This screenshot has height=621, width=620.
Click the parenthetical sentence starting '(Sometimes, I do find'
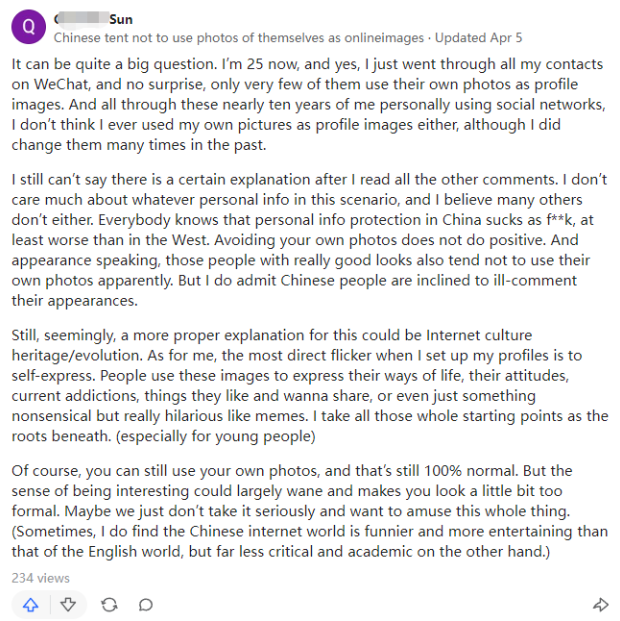tap(310, 541)
